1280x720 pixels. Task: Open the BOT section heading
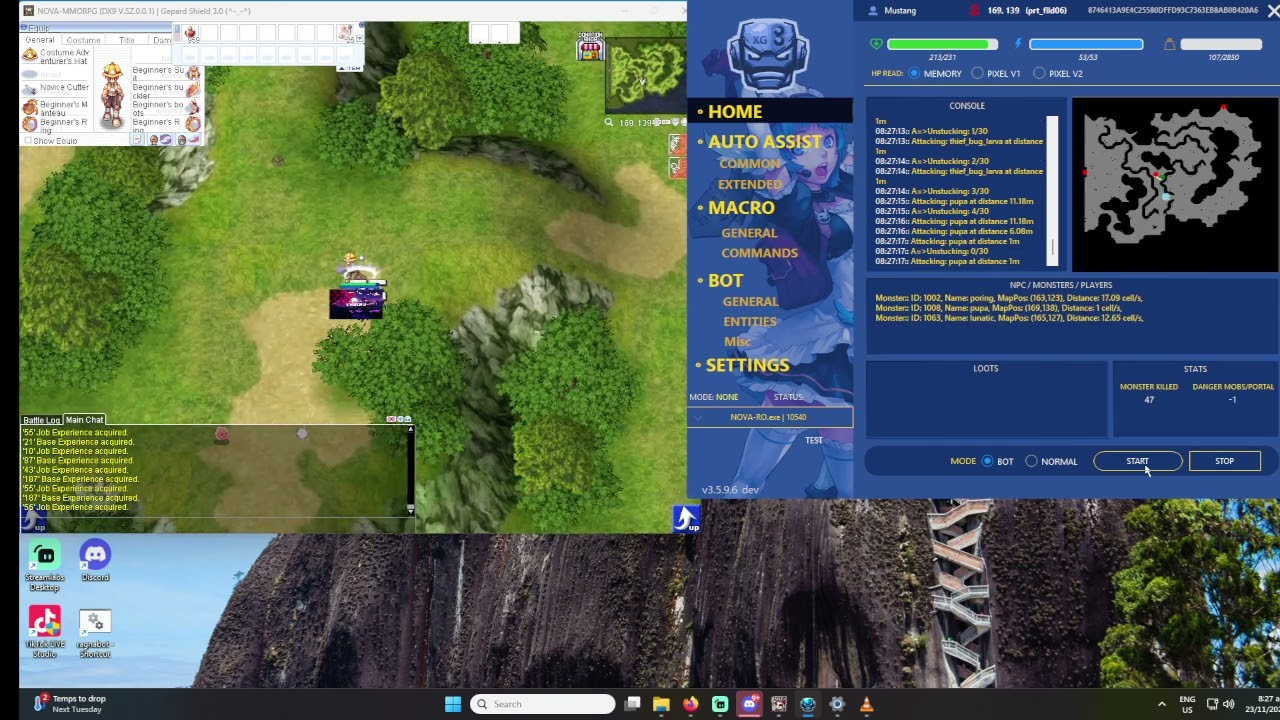coord(725,281)
